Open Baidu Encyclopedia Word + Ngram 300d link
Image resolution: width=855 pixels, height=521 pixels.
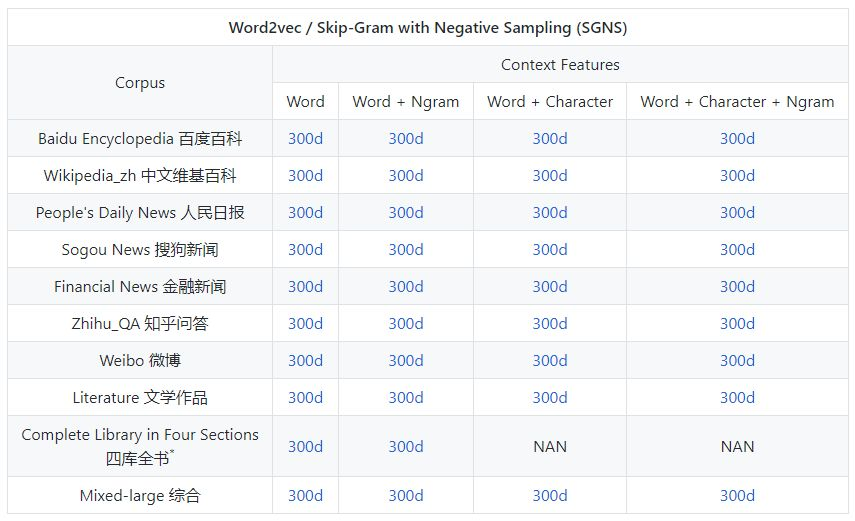coord(406,139)
